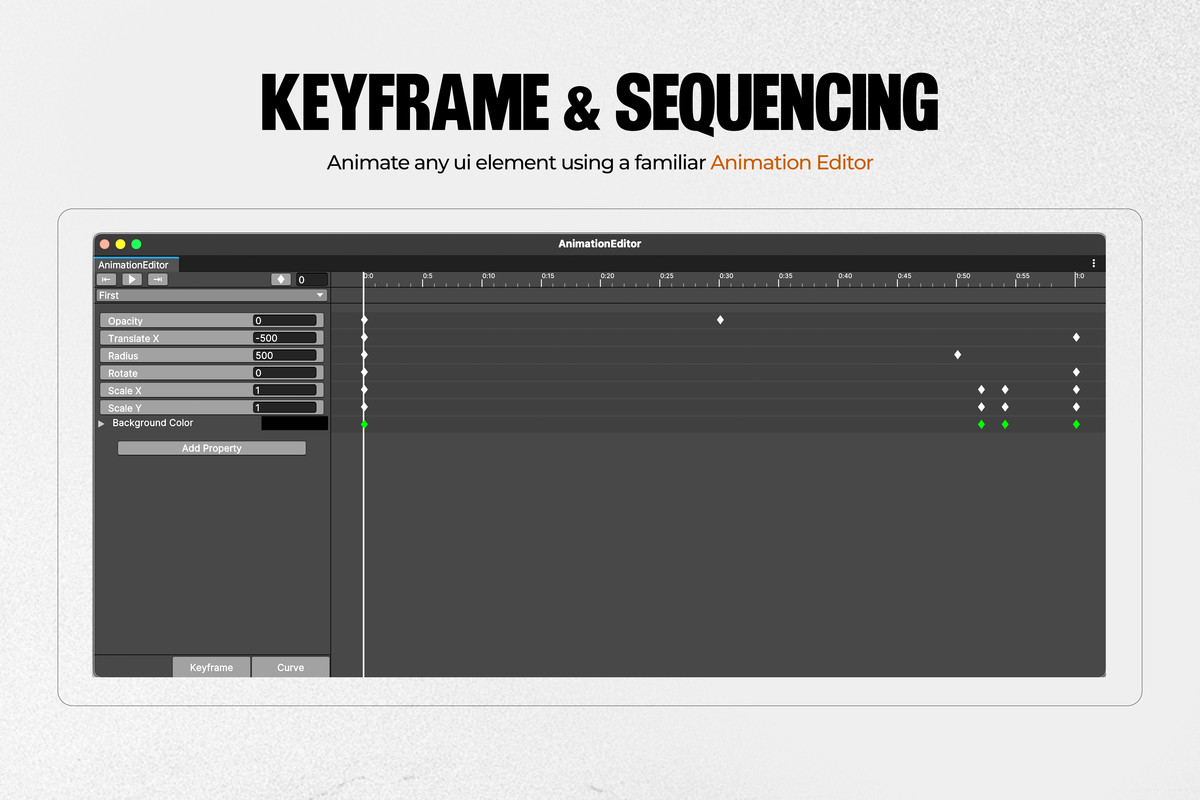Switch to the Keyframe tab

tap(211, 667)
